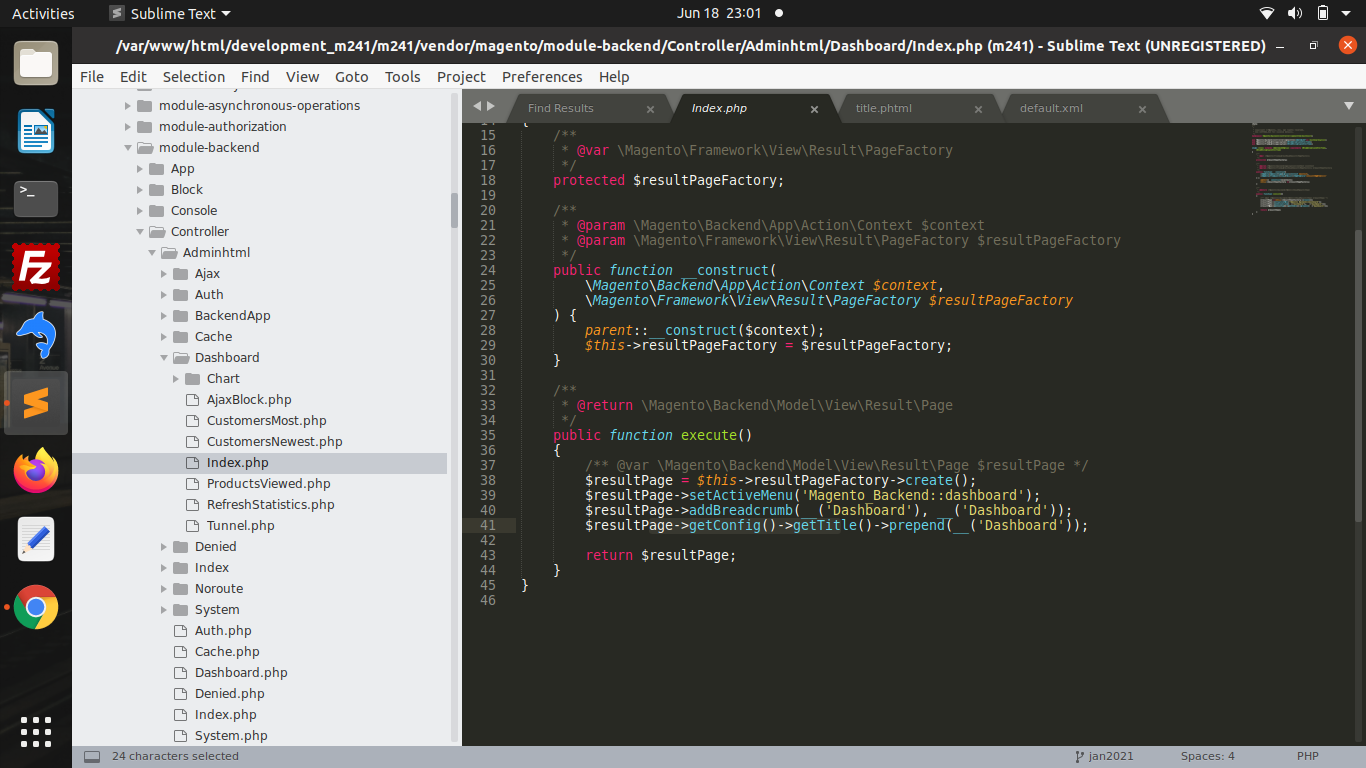The width and height of the screenshot is (1366, 768).
Task: Expand the Noroute folder
Action: click(x=164, y=589)
